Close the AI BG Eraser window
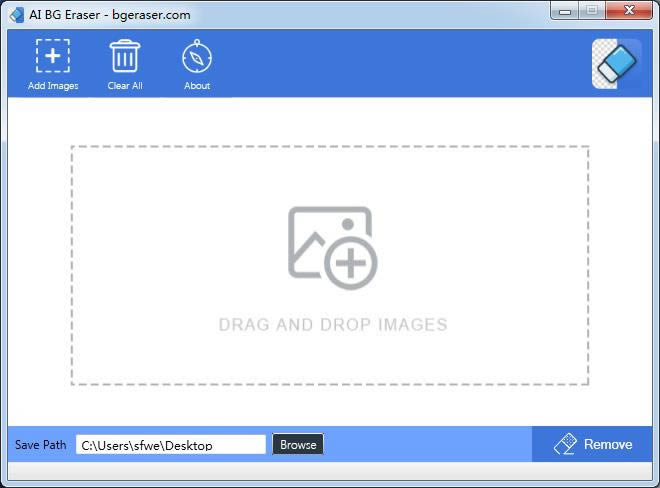Screen dimensions: 660x488 (629, 11)
